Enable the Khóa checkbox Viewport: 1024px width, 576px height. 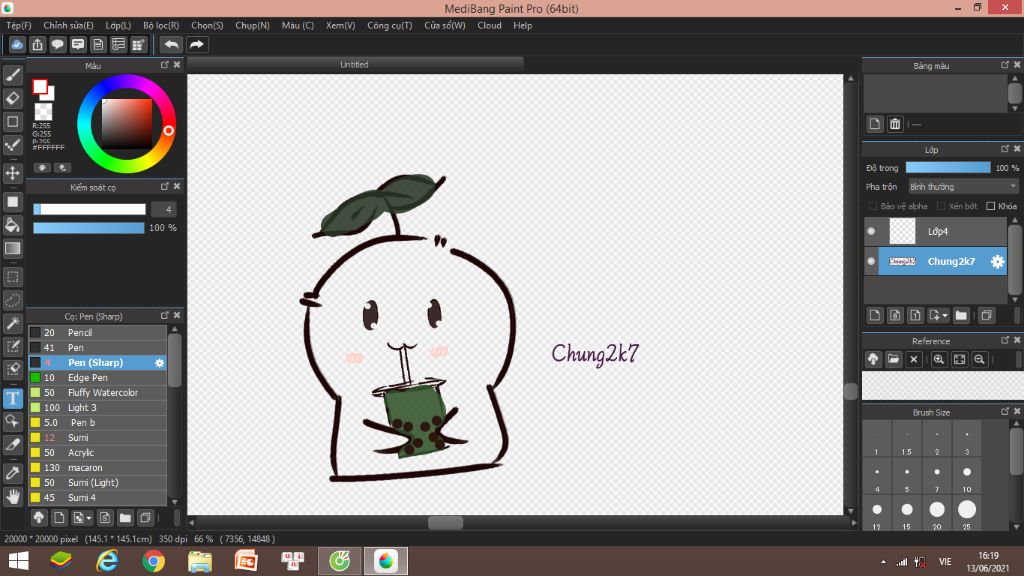991,206
